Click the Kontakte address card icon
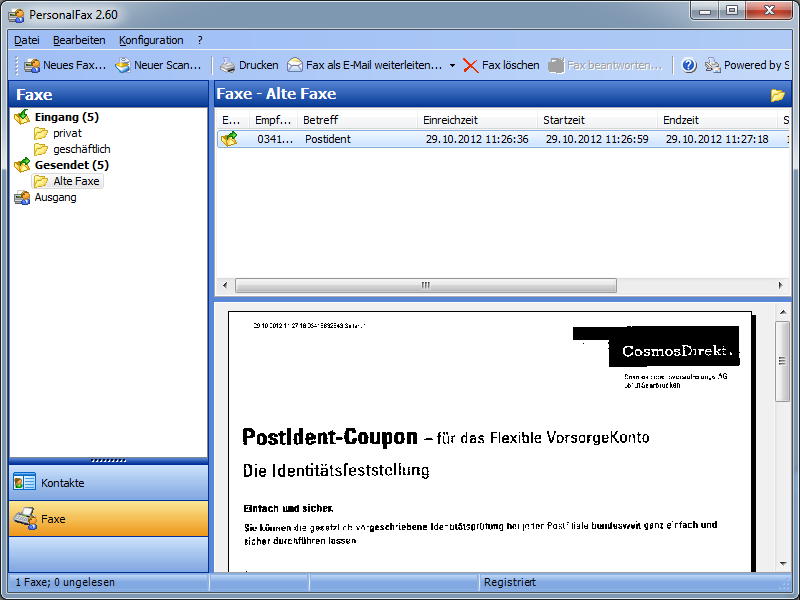 [24, 482]
